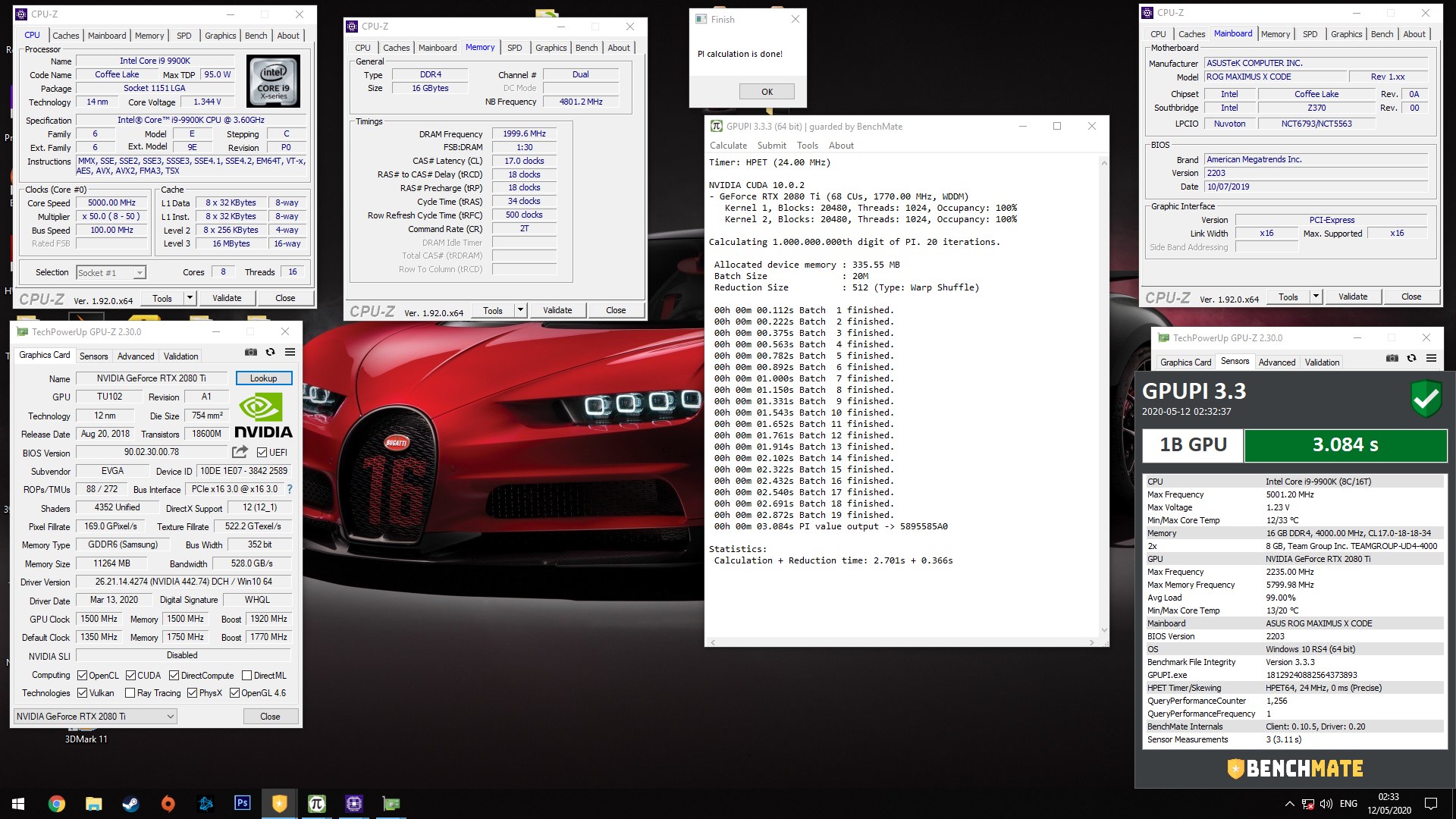Click the ENG language indicator in taskbar
The width and height of the screenshot is (1456, 819).
coord(1348,804)
